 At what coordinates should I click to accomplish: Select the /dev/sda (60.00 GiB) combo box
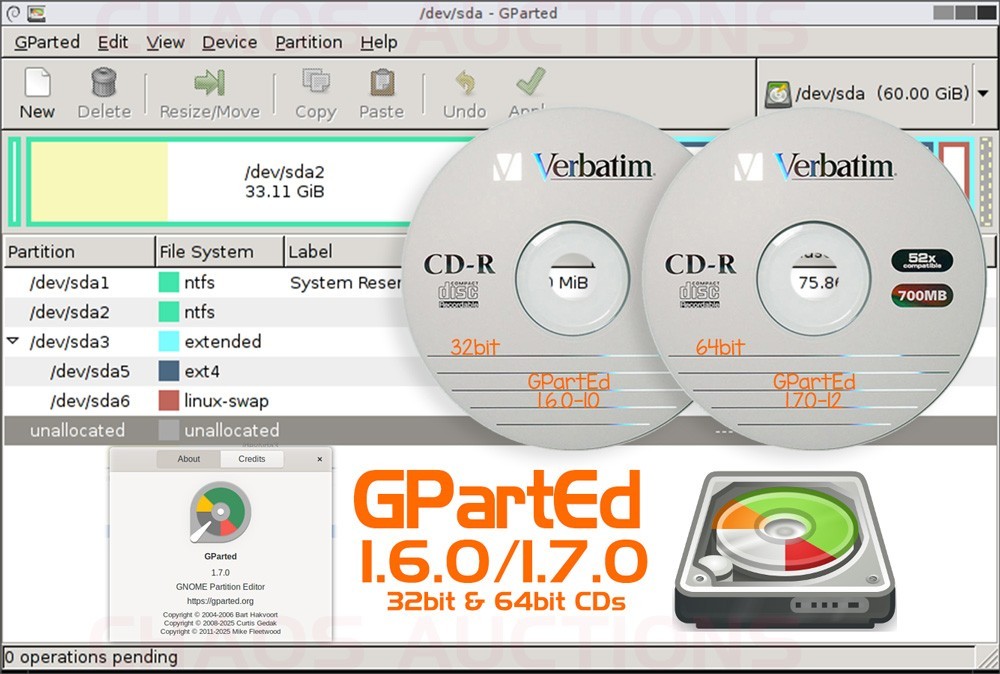[876, 94]
